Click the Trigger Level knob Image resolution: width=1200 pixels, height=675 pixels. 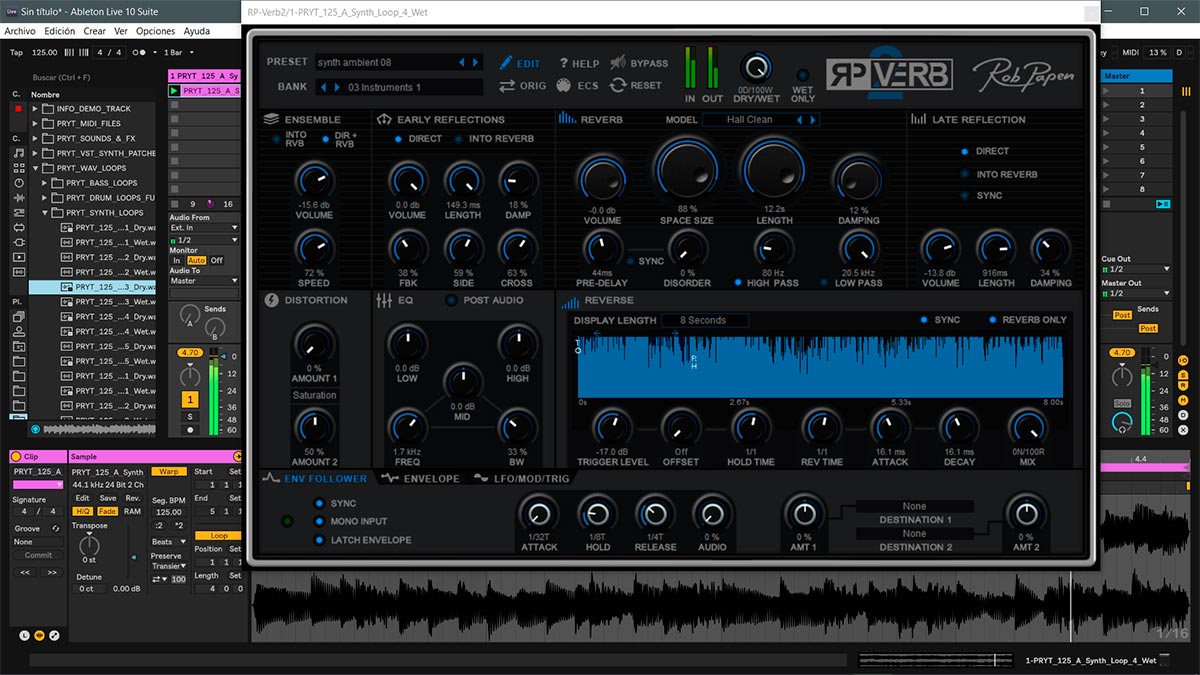pos(613,428)
